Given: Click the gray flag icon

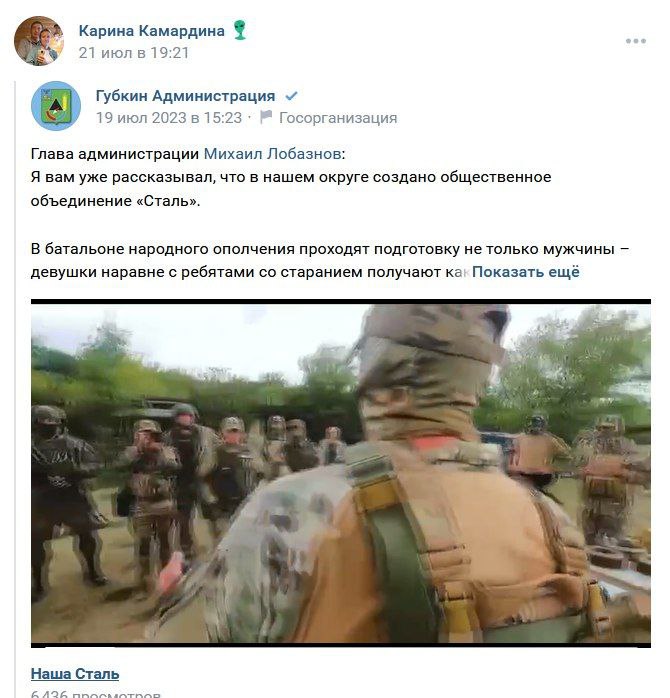Looking at the screenshot, I should (266, 117).
